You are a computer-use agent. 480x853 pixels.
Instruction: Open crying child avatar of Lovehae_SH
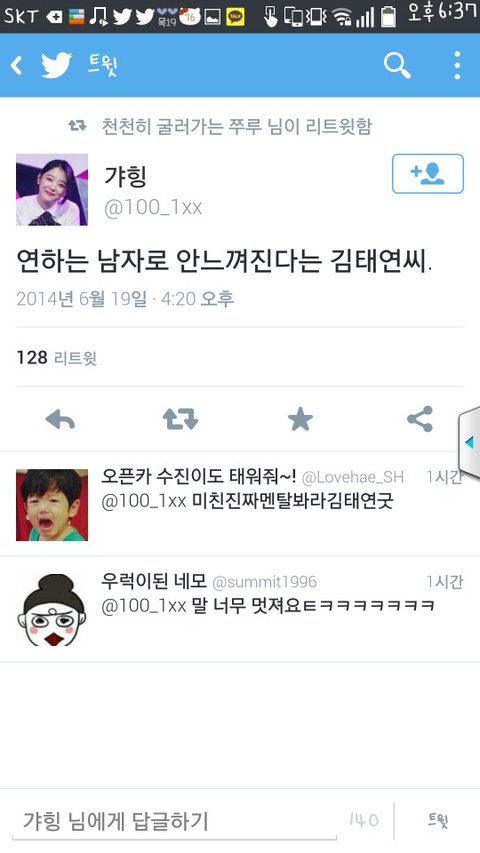click(x=52, y=505)
